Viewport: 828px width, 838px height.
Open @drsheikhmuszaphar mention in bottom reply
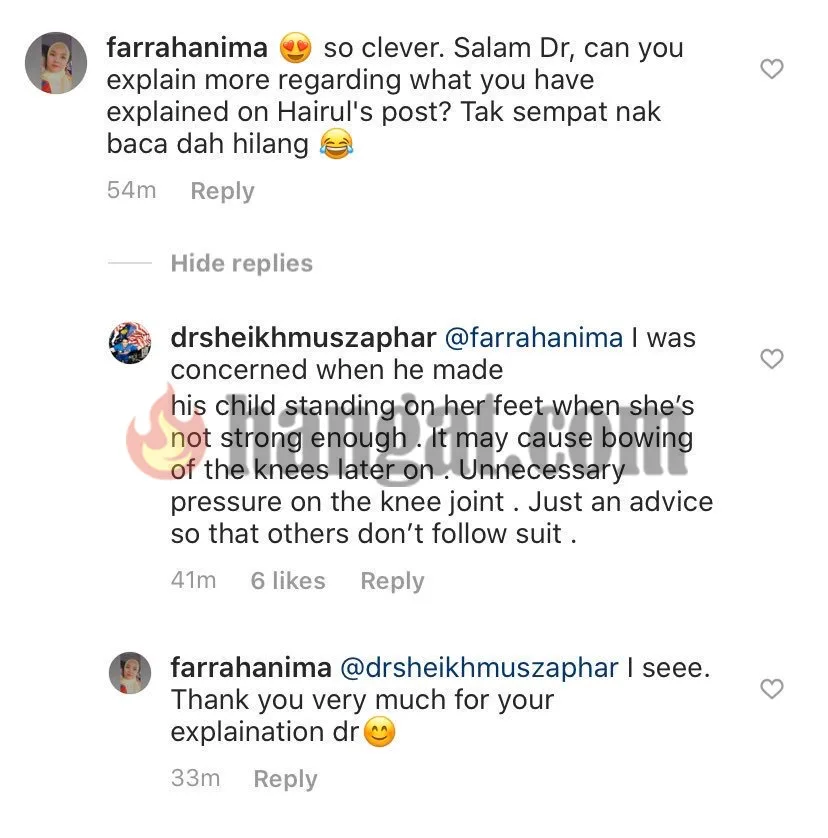(x=479, y=668)
